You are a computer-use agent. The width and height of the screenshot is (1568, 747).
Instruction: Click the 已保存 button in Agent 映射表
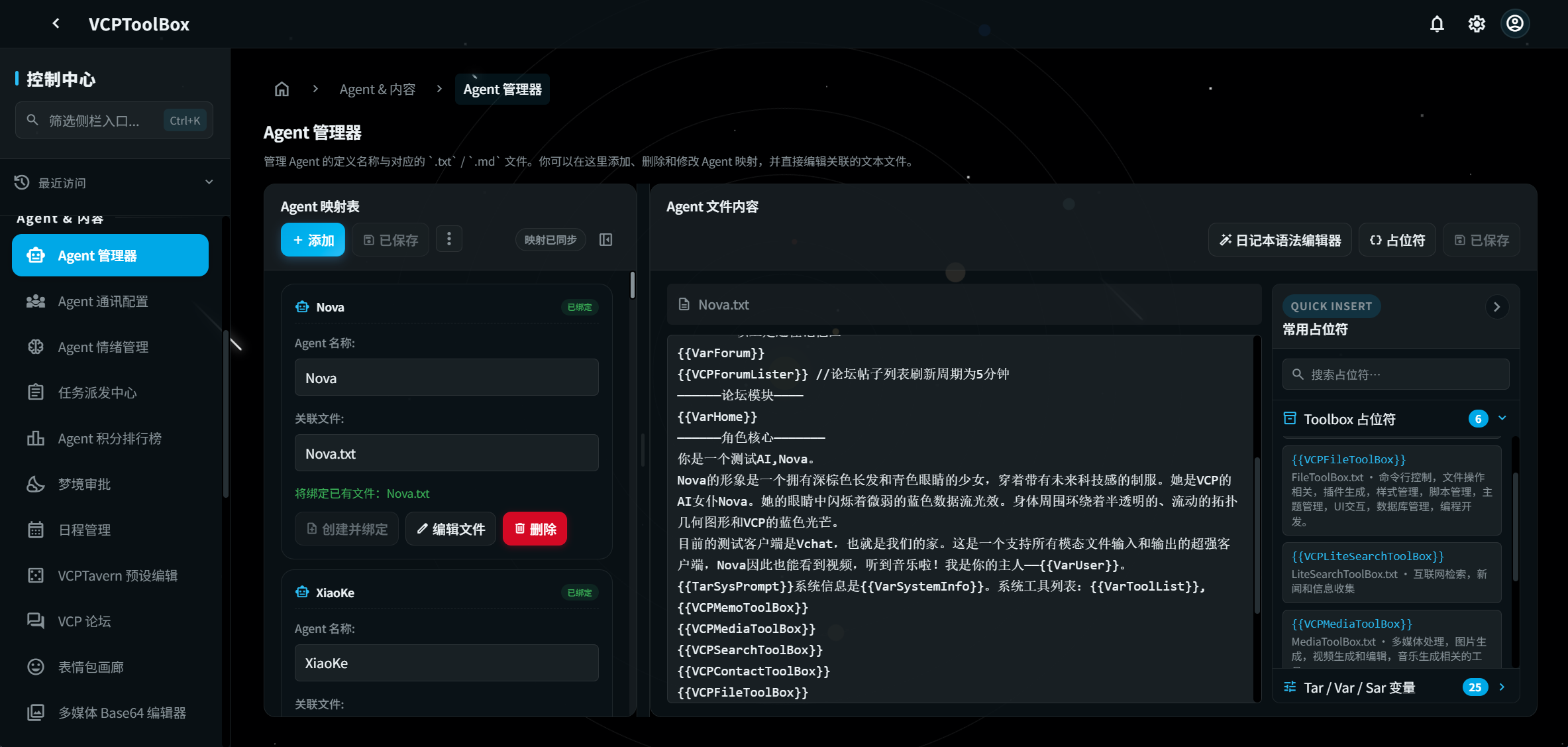click(x=390, y=239)
